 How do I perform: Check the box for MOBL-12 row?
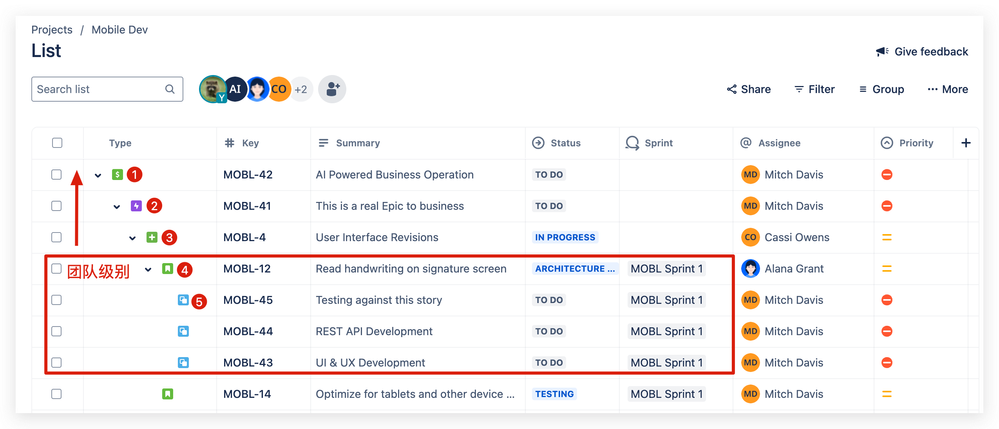point(57,268)
